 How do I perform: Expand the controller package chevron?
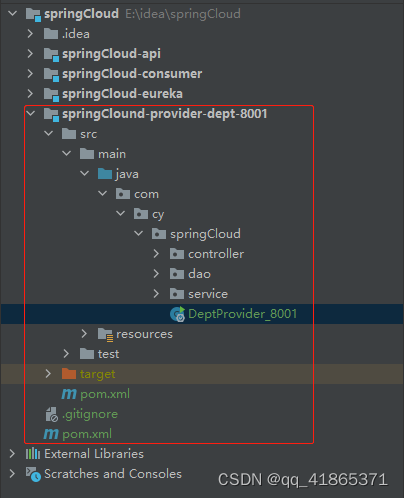[156, 254]
